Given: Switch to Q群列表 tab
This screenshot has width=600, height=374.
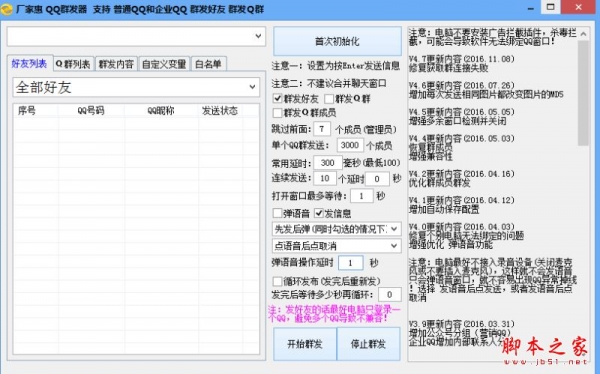Looking at the screenshot, I should (x=73, y=64).
